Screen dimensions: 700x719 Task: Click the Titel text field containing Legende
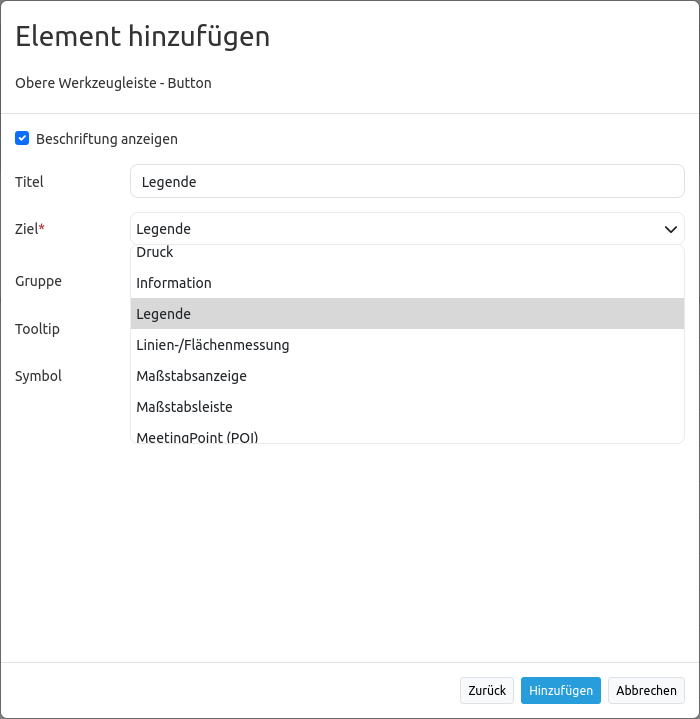[x=407, y=182]
